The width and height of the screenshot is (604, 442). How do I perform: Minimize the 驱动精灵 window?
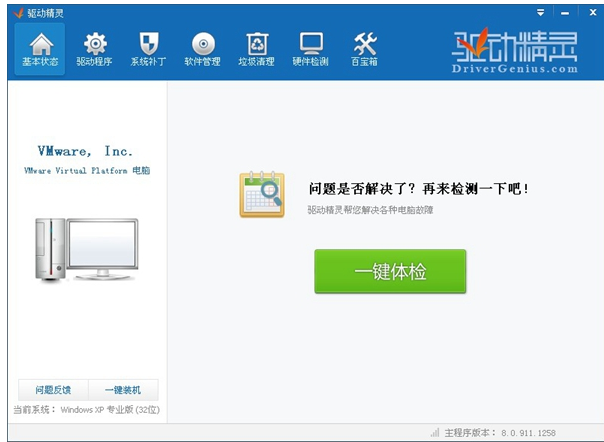564,12
